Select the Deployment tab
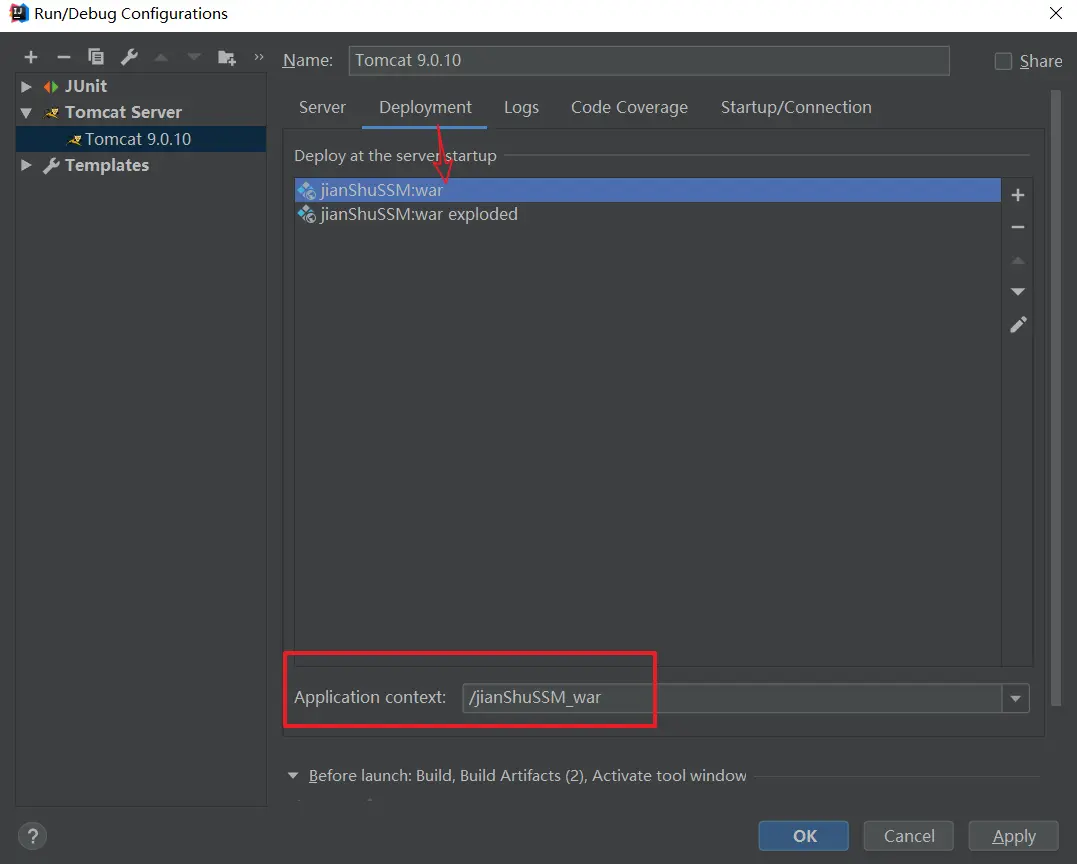1077x864 pixels. [425, 107]
